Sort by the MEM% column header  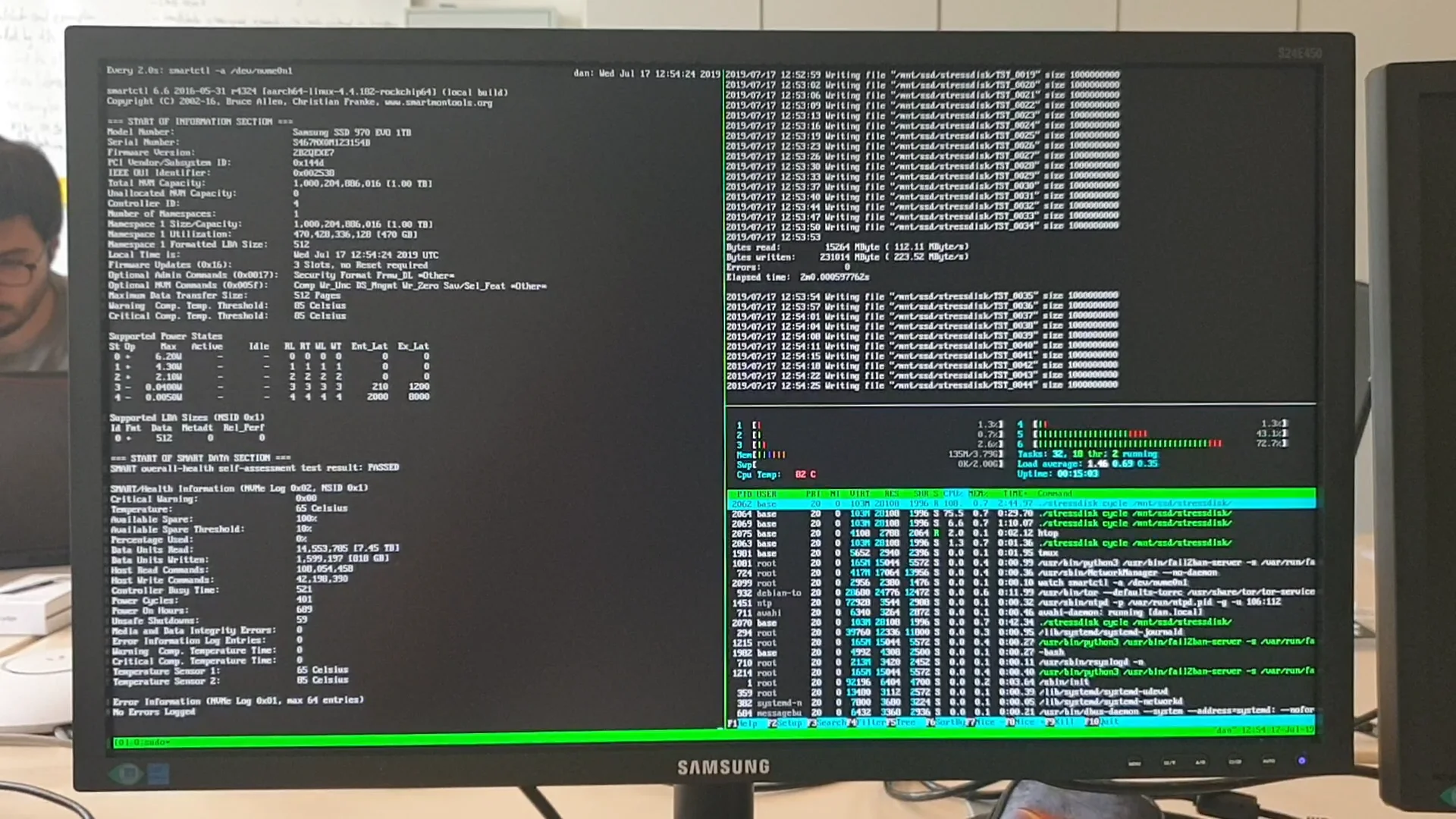(x=978, y=494)
